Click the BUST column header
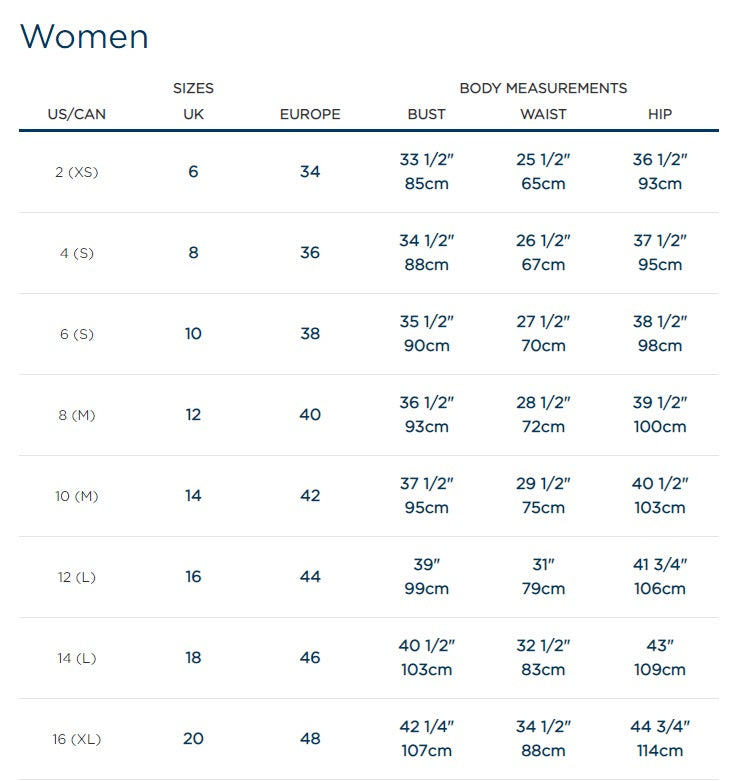746x781 pixels. coord(426,114)
